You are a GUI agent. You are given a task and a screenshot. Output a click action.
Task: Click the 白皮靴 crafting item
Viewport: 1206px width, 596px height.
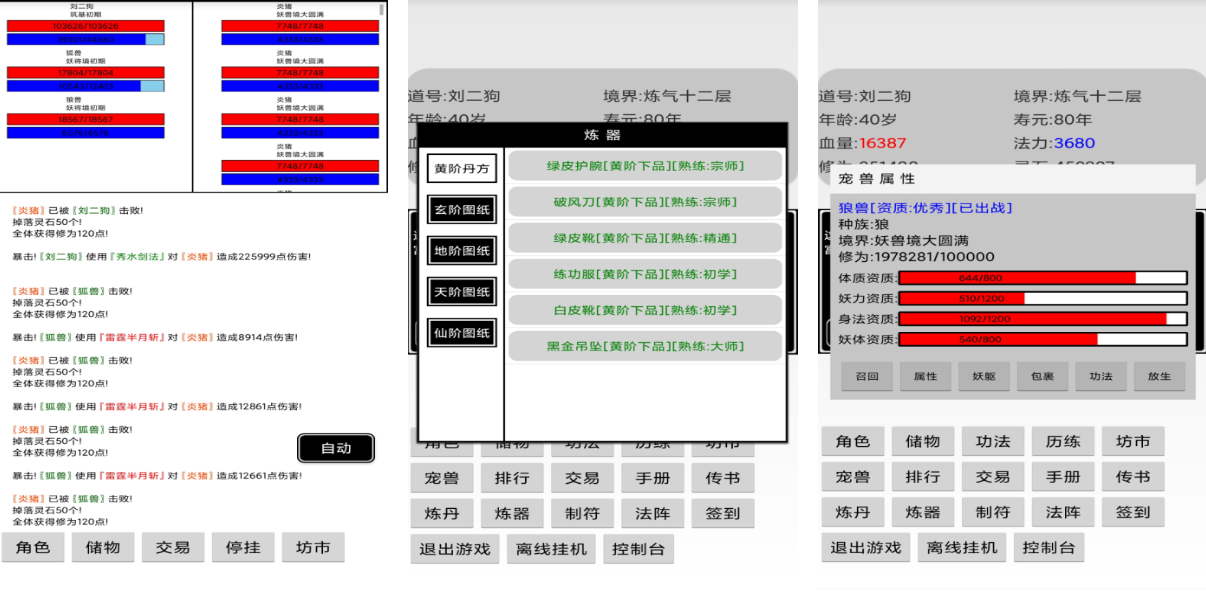pyautogui.click(x=645, y=310)
